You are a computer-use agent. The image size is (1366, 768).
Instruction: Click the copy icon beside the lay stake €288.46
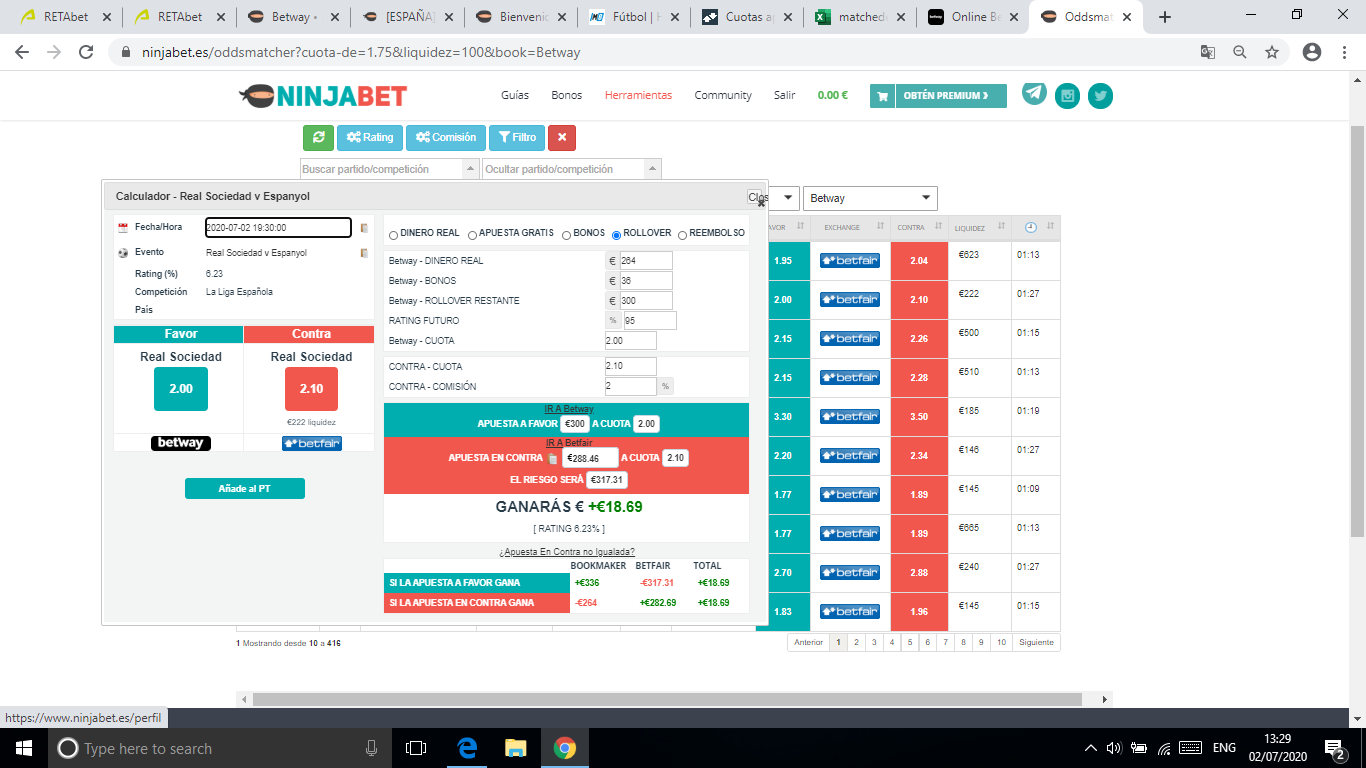pos(552,458)
